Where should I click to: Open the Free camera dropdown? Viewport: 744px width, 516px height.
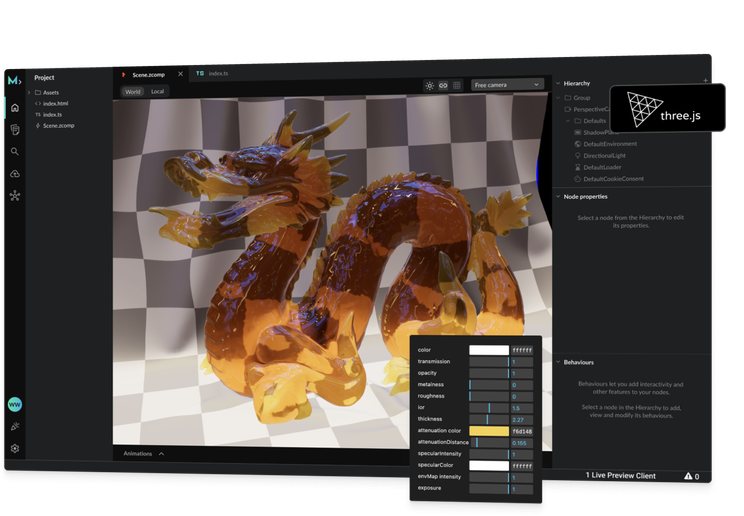tap(507, 84)
